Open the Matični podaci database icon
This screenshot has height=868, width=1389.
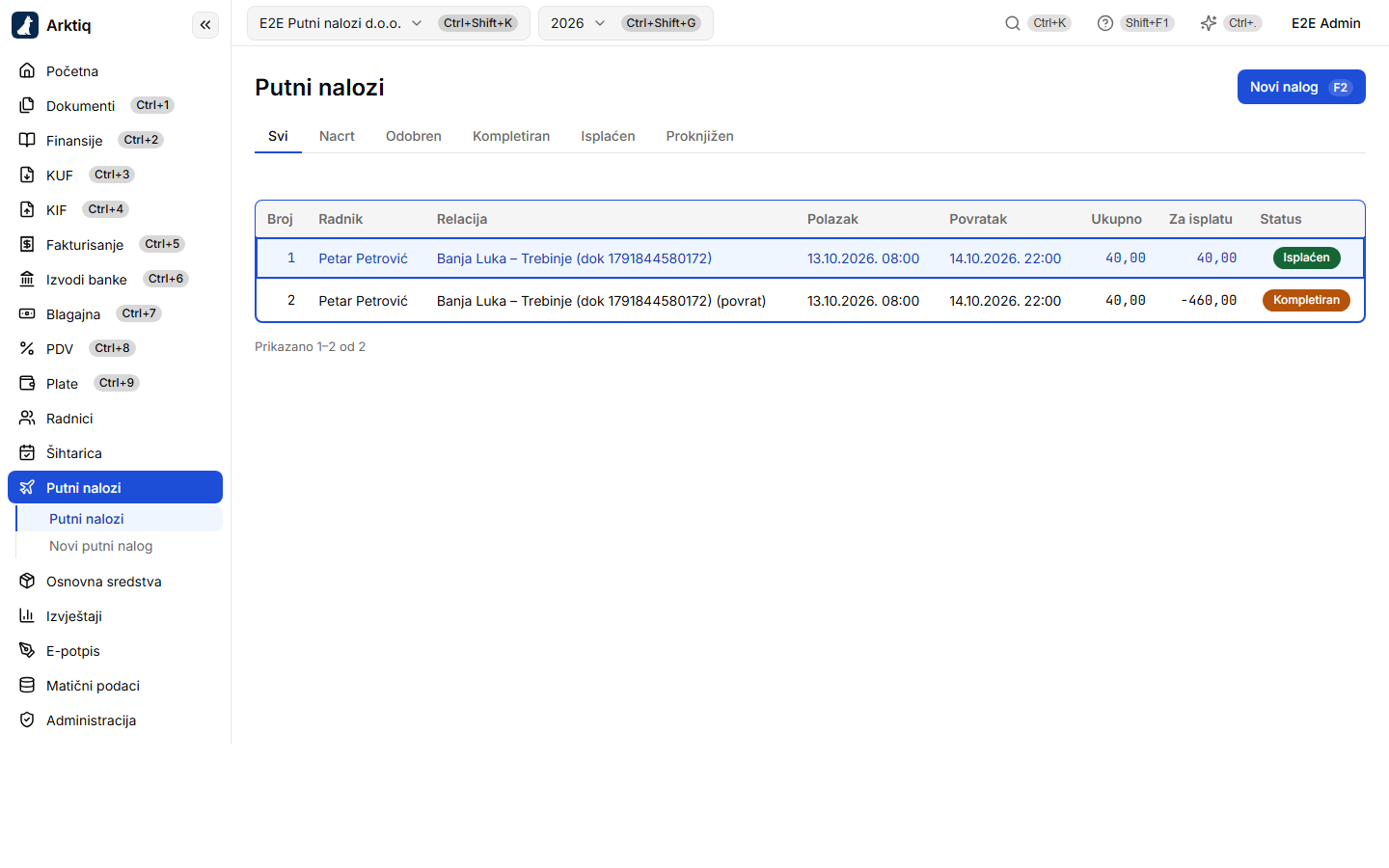(x=27, y=686)
